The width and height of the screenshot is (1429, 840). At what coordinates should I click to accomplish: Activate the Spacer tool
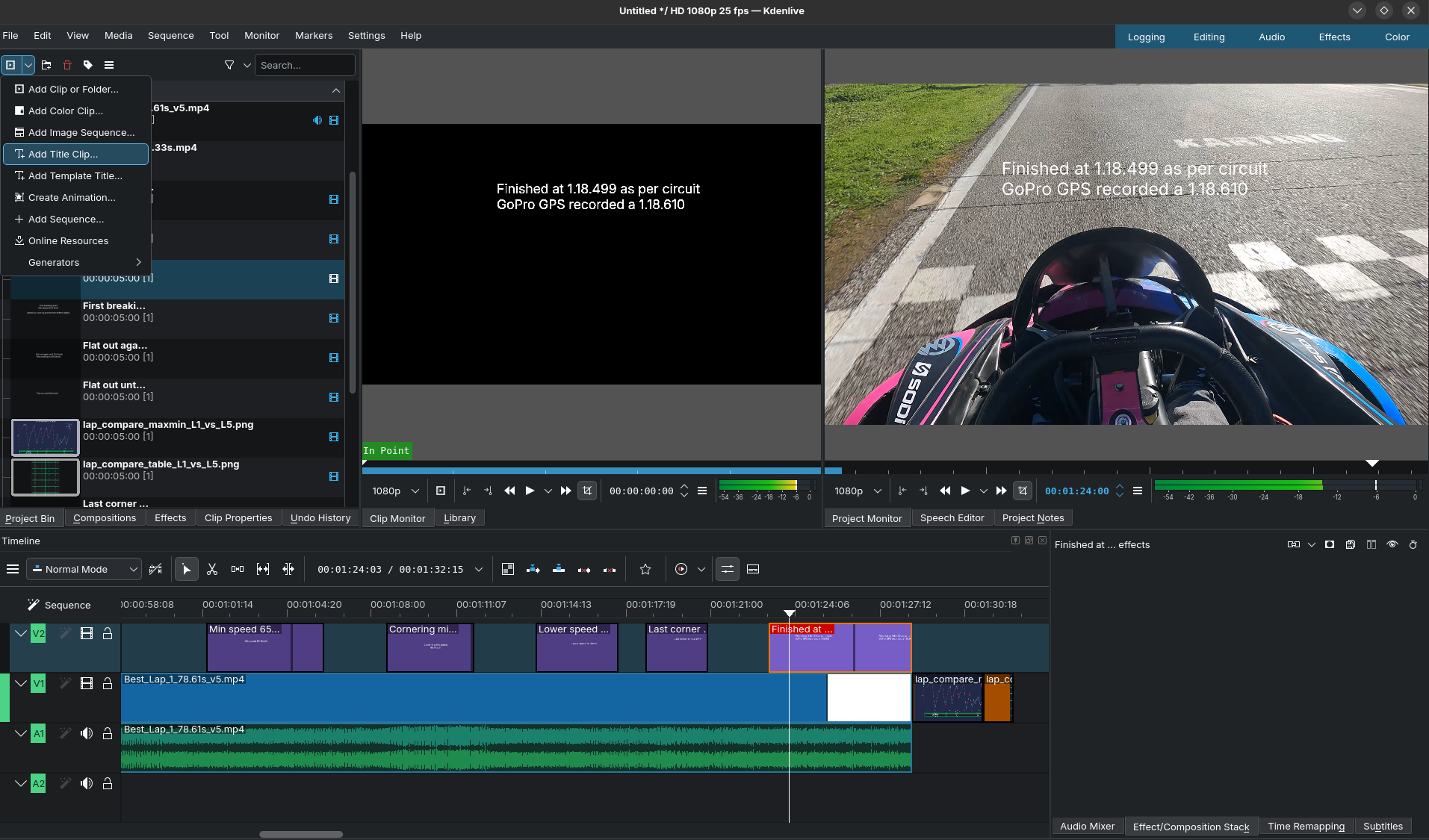[x=238, y=570]
